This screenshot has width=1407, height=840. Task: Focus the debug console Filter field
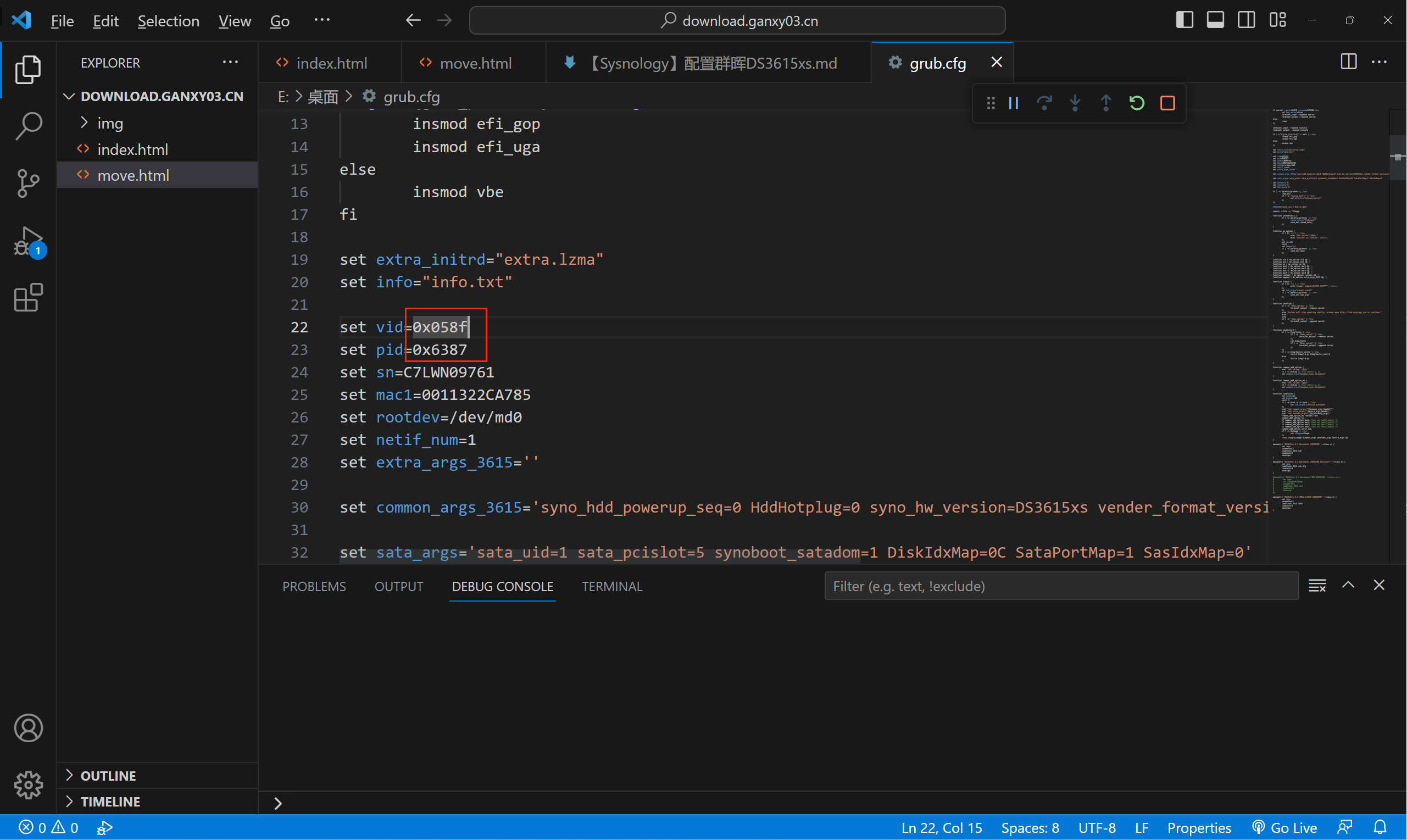pyautogui.click(x=1061, y=586)
